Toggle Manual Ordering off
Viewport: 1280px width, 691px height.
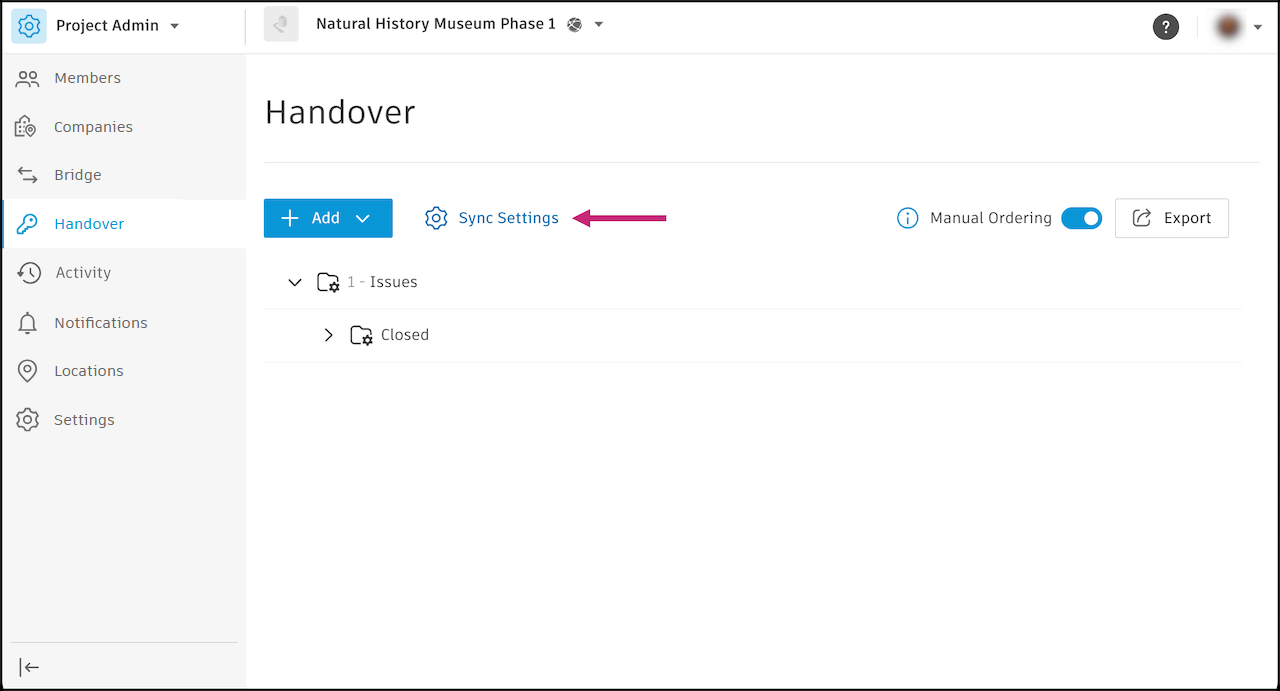(1081, 217)
